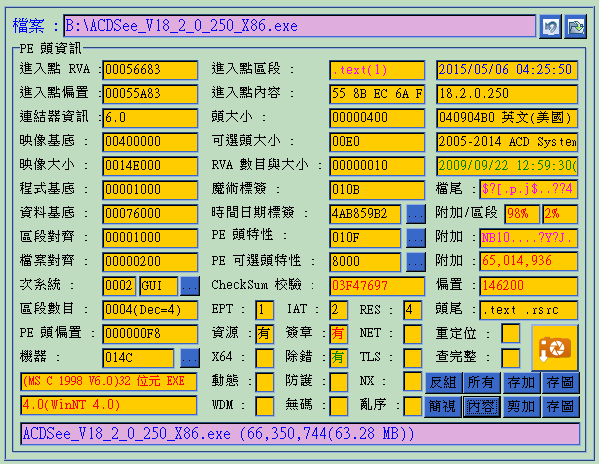Open details button next to 010F characteristics
This screenshot has width=599, height=464.
416,238
